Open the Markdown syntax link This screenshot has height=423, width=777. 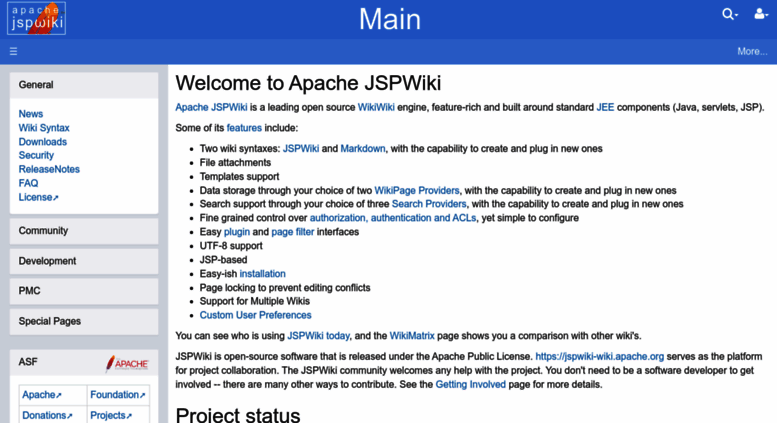pyautogui.click(x=363, y=149)
